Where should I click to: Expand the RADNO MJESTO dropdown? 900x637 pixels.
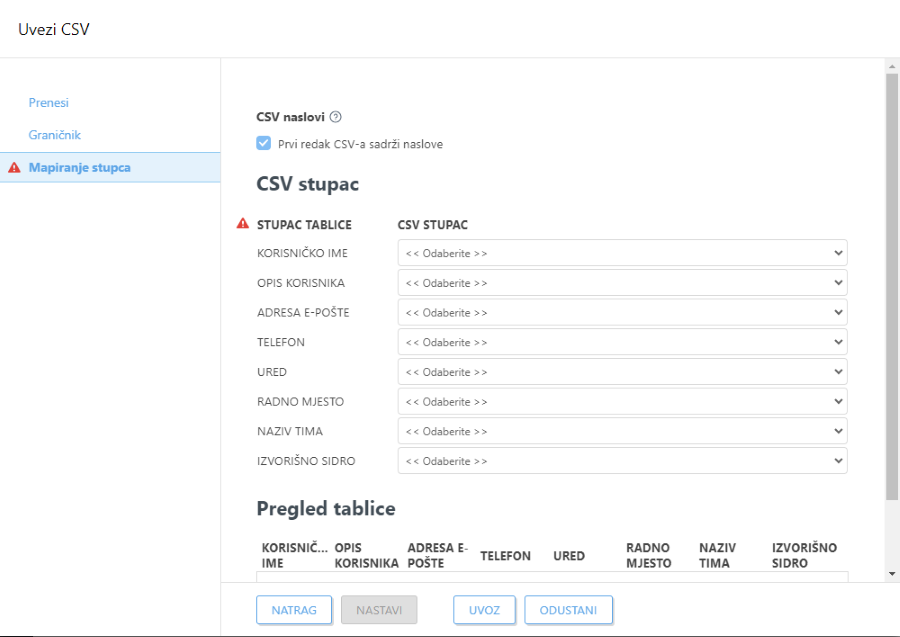click(622, 401)
